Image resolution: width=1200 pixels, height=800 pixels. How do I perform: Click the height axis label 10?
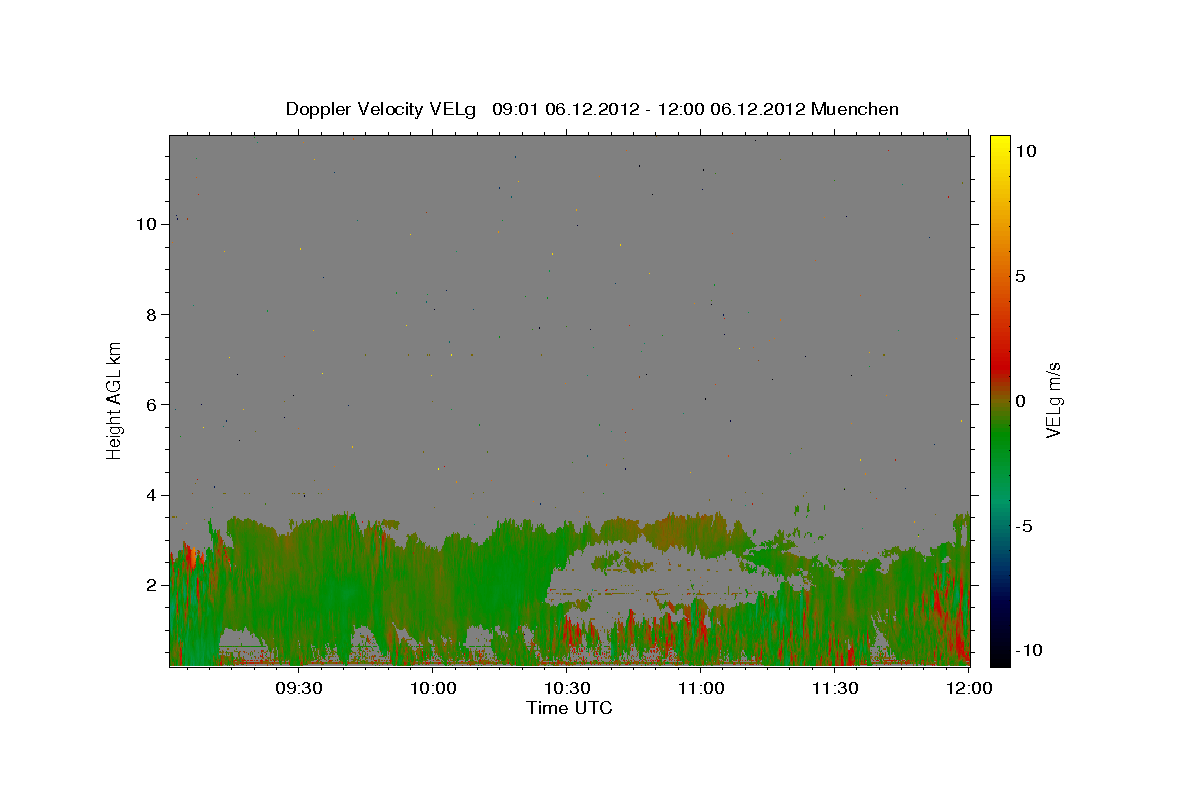pyautogui.click(x=147, y=224)
